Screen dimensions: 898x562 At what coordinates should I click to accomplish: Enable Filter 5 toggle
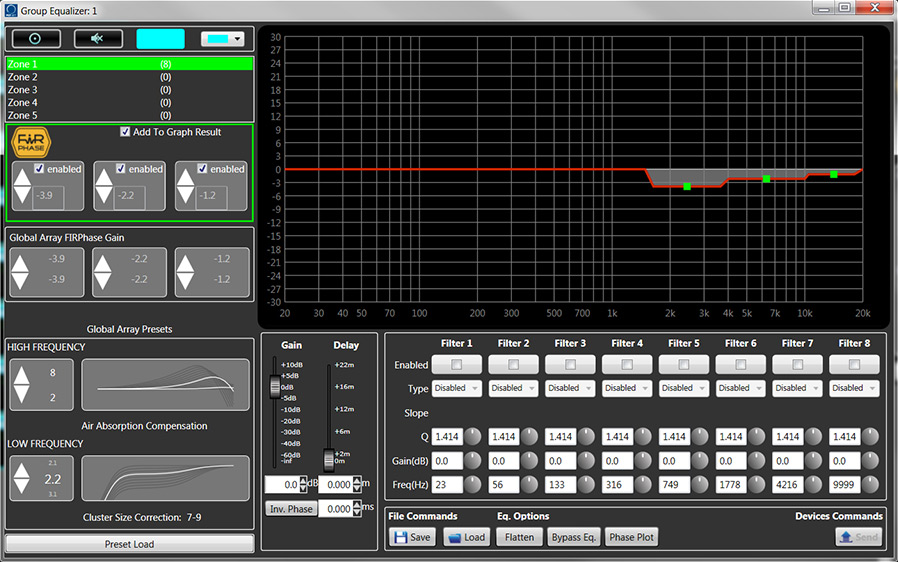pyautogui.click(x=684, y=364)
